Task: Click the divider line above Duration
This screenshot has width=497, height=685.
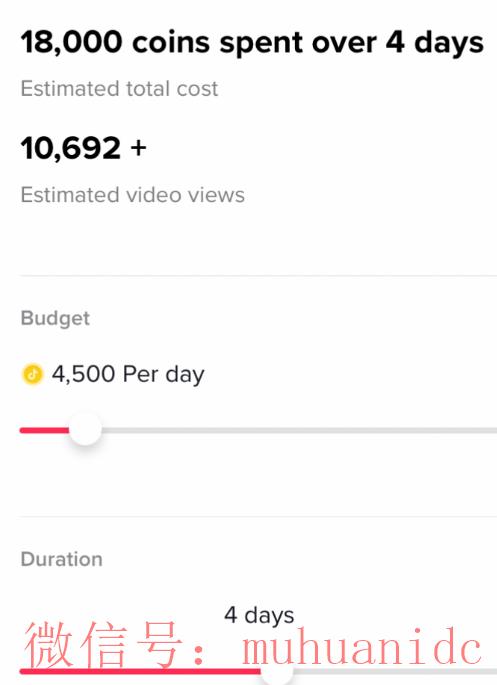Action: click(x=258, y=516)
